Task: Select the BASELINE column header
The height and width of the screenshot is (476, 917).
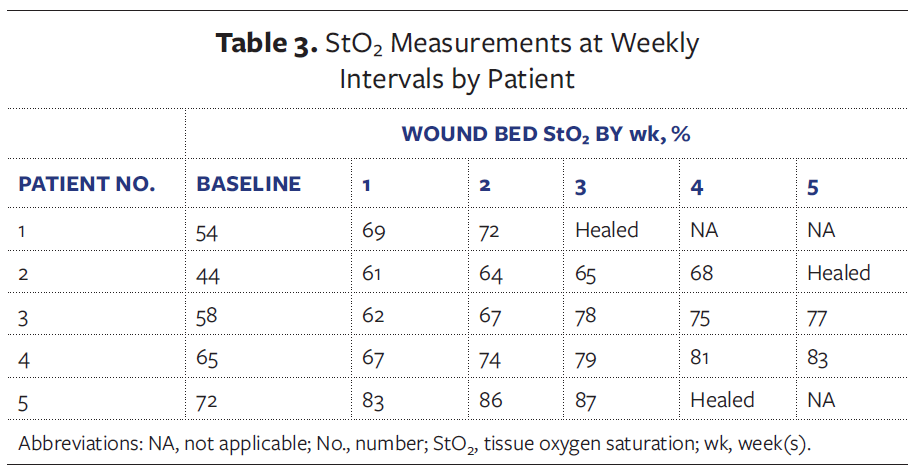Action: (249, 184)
